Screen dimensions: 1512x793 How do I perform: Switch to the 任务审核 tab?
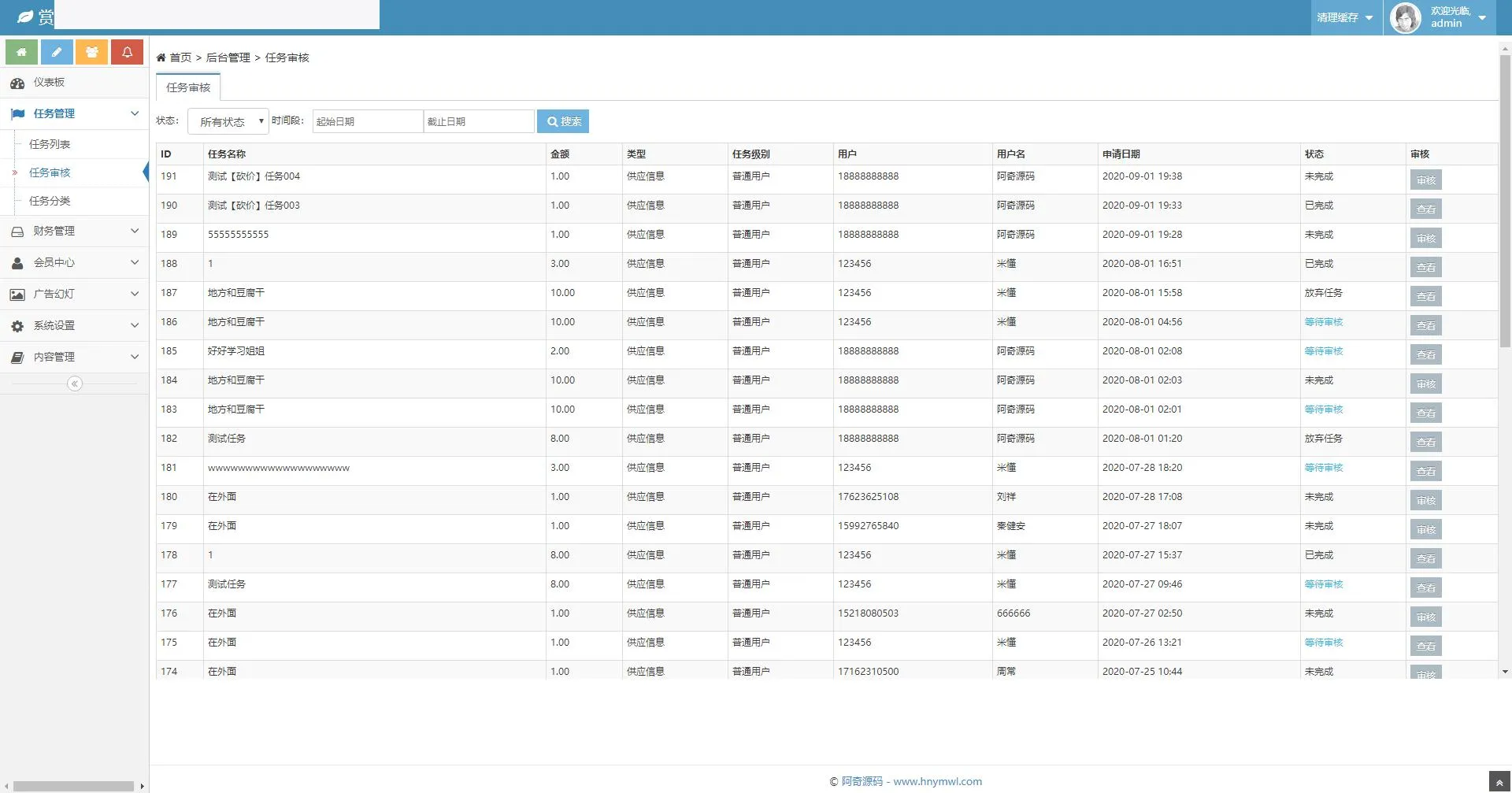pyautogui.click(x=188, y=87)
